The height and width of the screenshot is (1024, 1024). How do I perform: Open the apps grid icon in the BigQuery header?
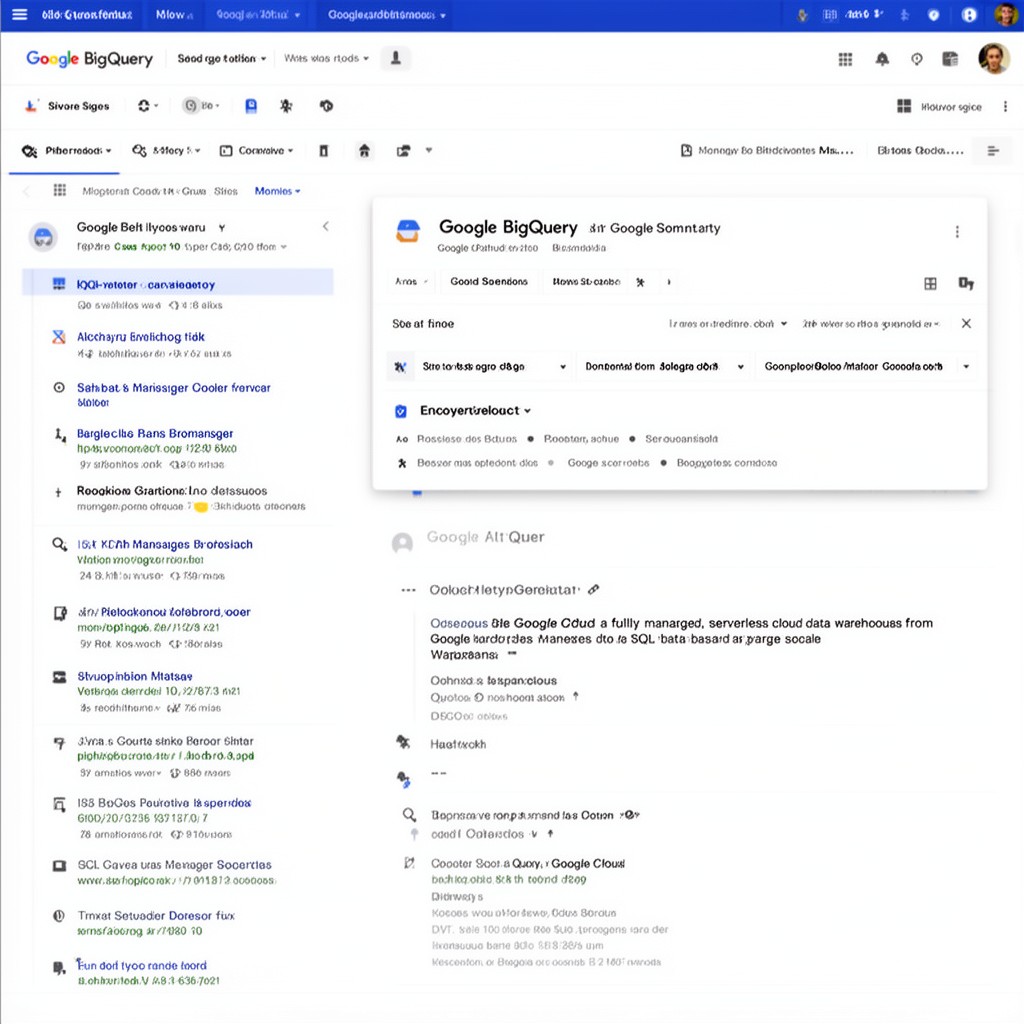coord(845,59)
